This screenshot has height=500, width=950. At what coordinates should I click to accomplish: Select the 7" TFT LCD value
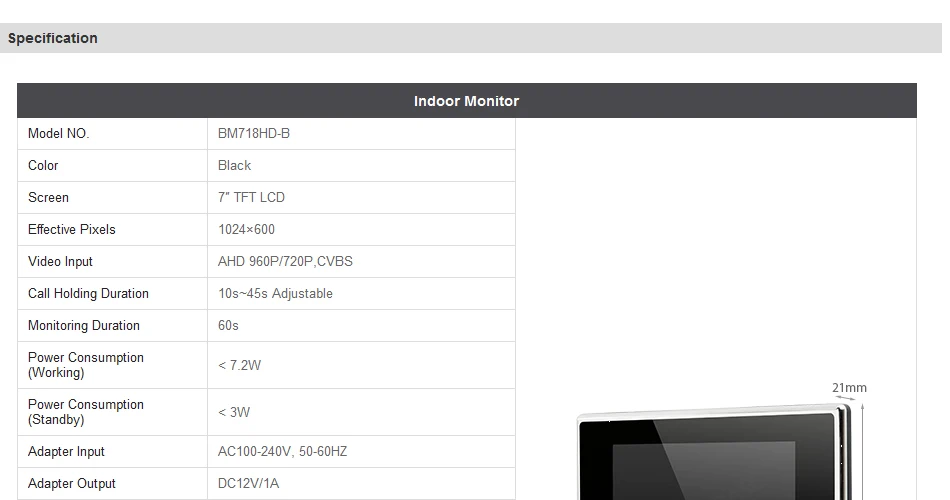tap(251, 198)
